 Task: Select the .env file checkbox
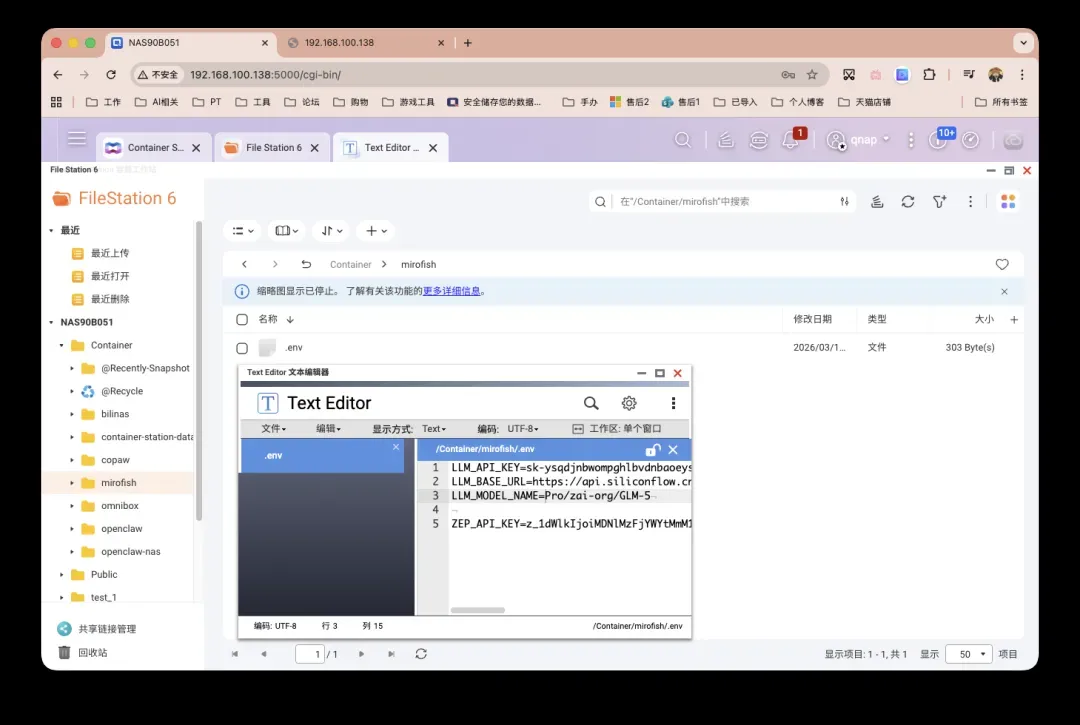tap(241, 347)
